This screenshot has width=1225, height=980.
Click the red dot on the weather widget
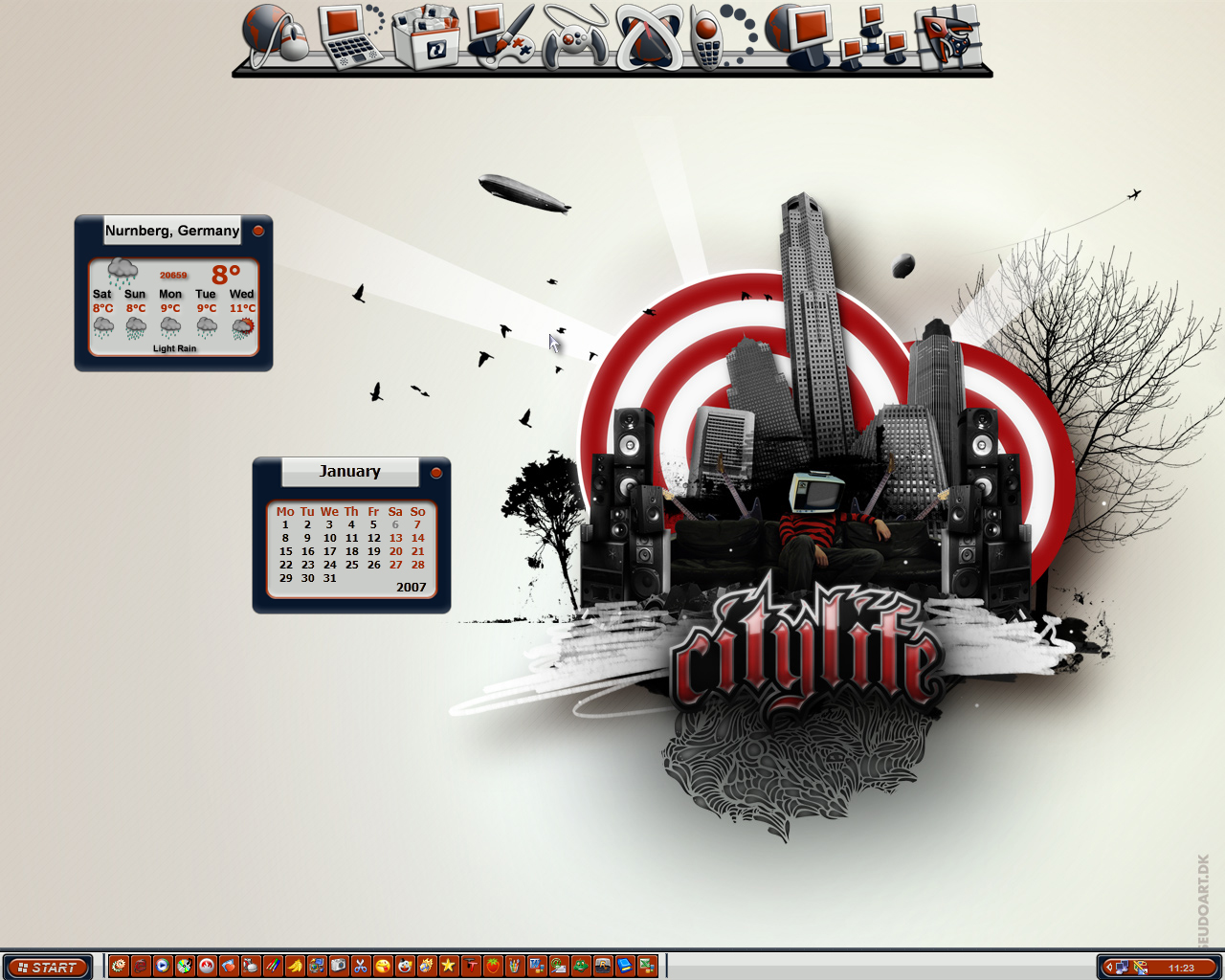pos(257,231)
